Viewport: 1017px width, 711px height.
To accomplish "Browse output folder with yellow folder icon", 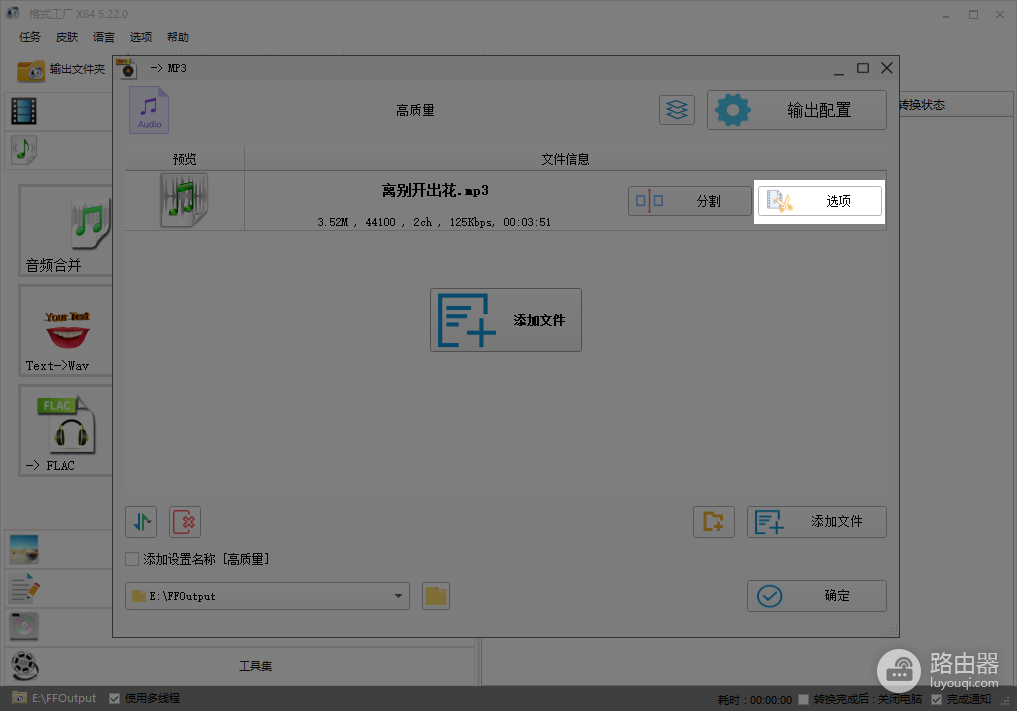I will (436, 596).
